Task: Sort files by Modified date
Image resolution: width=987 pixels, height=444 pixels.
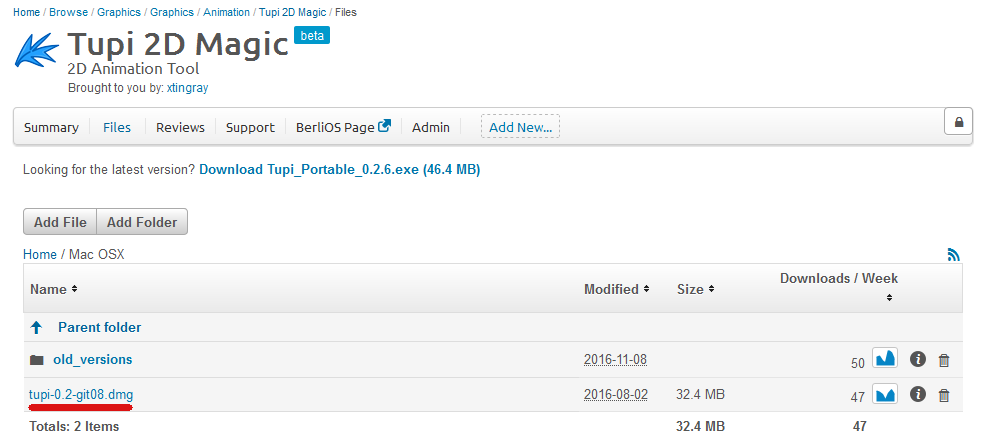Action: pos(615,289)
